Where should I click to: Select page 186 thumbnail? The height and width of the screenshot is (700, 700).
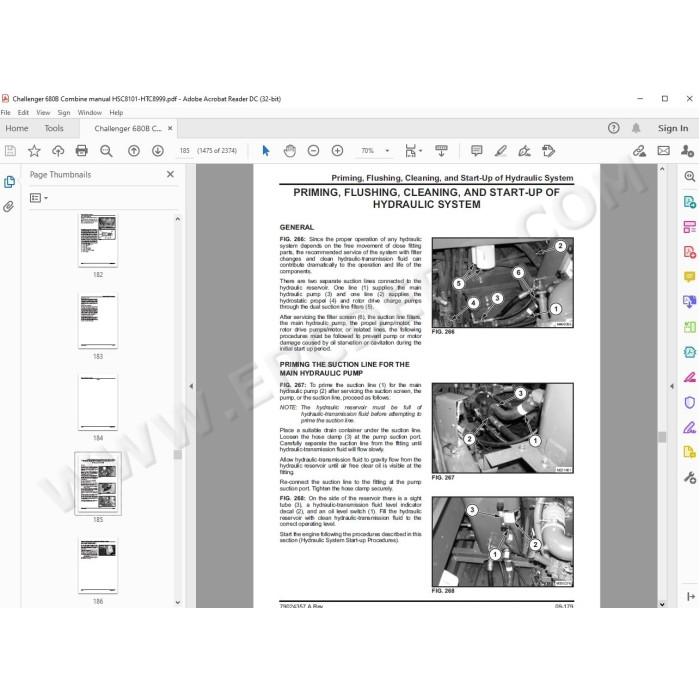pyautogui.click(x=98, y=566)
